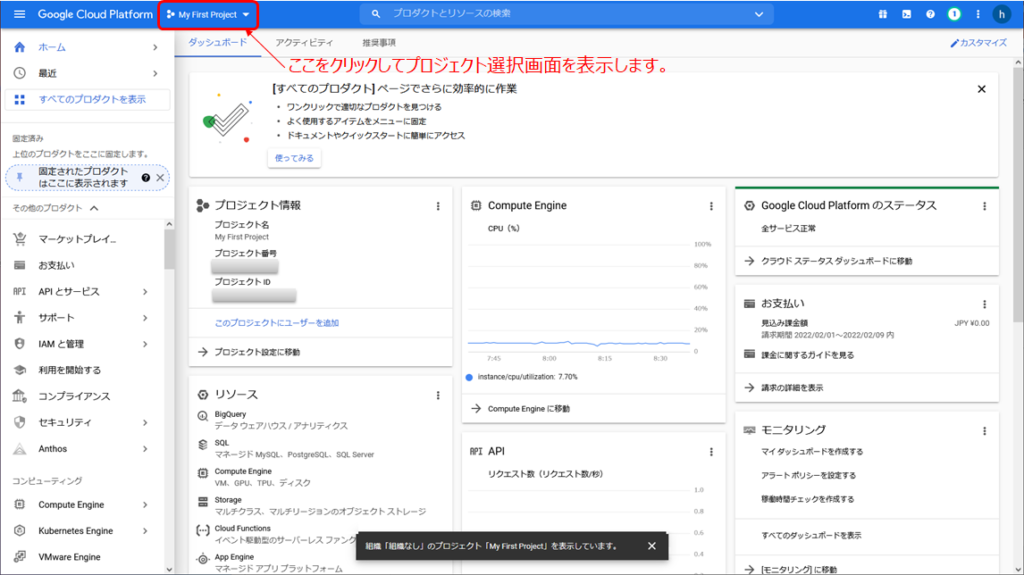Image resolution: width=1024 pixels, height=575 pixels.
Task: Open three-dot menu on Compute Engine card
Action: (711, 206)
